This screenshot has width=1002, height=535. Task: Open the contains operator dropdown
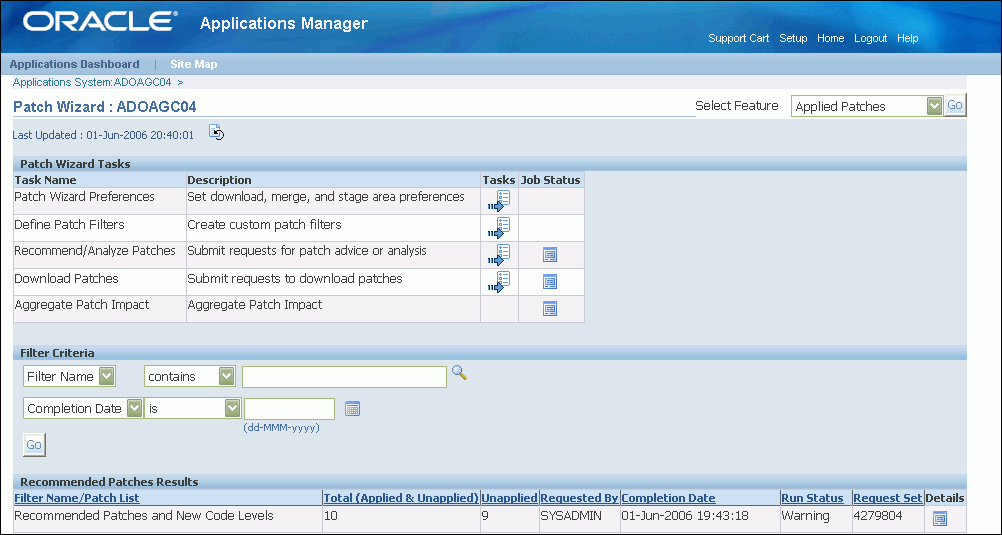(x=190, y=376)
